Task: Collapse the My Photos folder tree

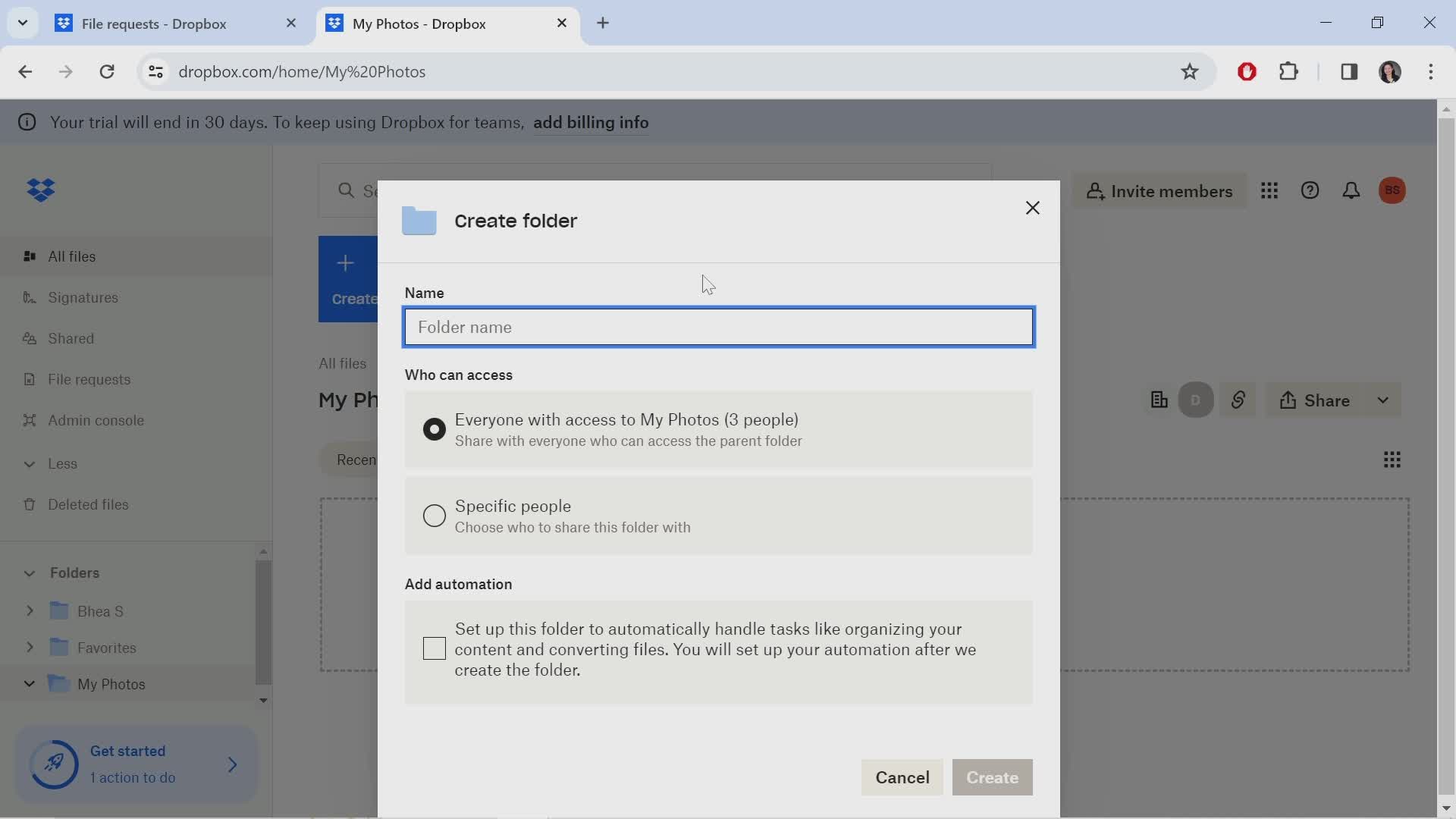Action: pos(30,683)
